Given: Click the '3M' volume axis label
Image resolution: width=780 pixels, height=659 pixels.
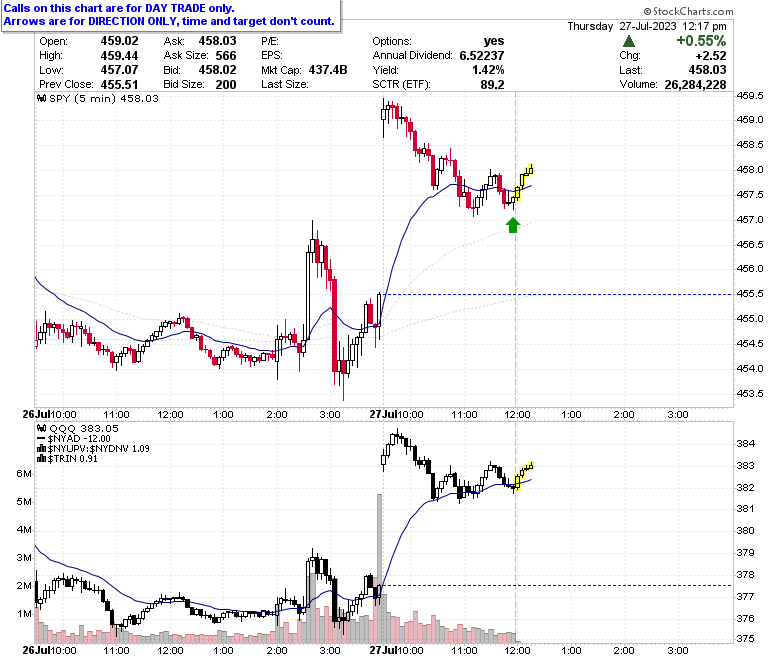Looking at the screenshot, I should (x=24, y=558).
